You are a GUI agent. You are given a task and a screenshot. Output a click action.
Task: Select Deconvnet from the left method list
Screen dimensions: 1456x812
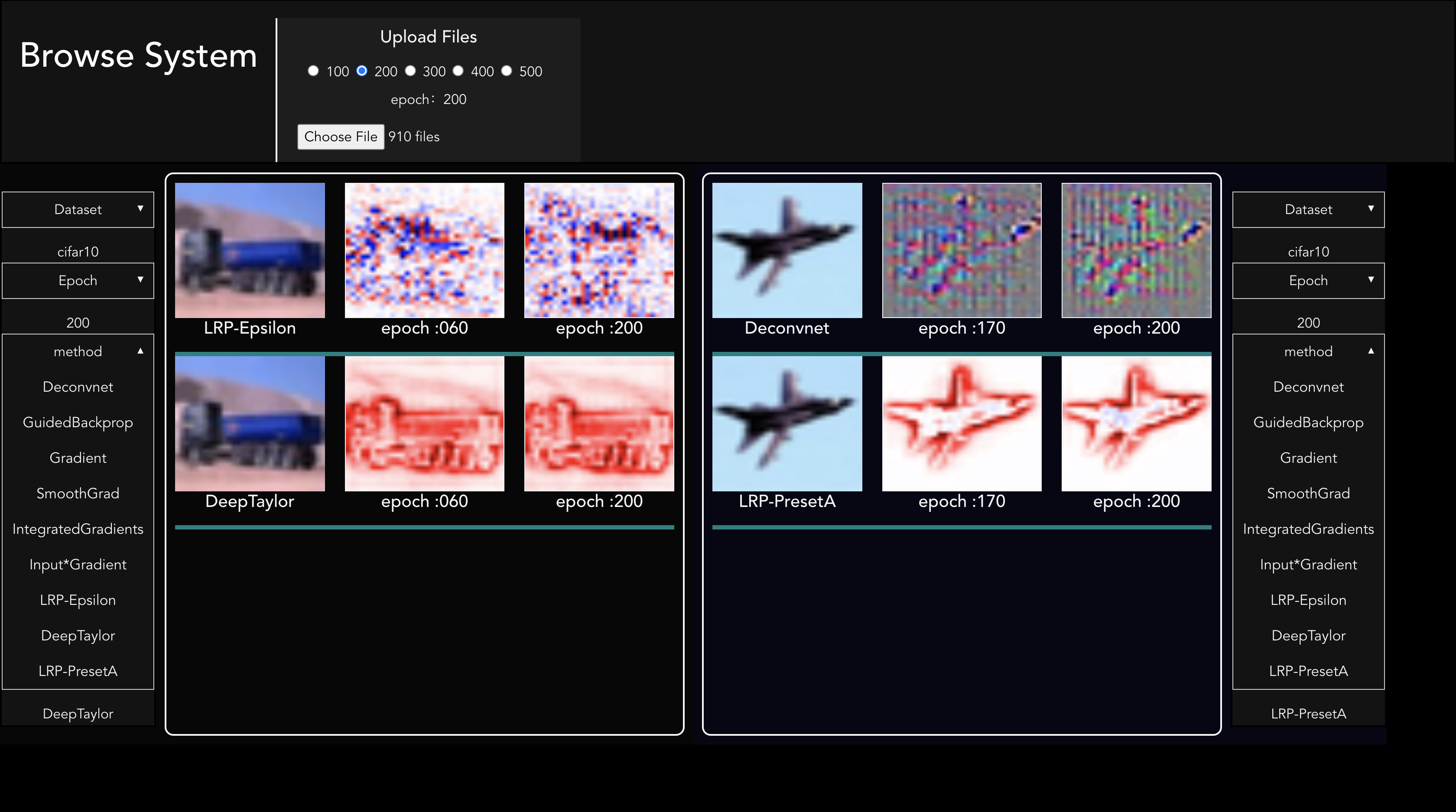(78, 387)
